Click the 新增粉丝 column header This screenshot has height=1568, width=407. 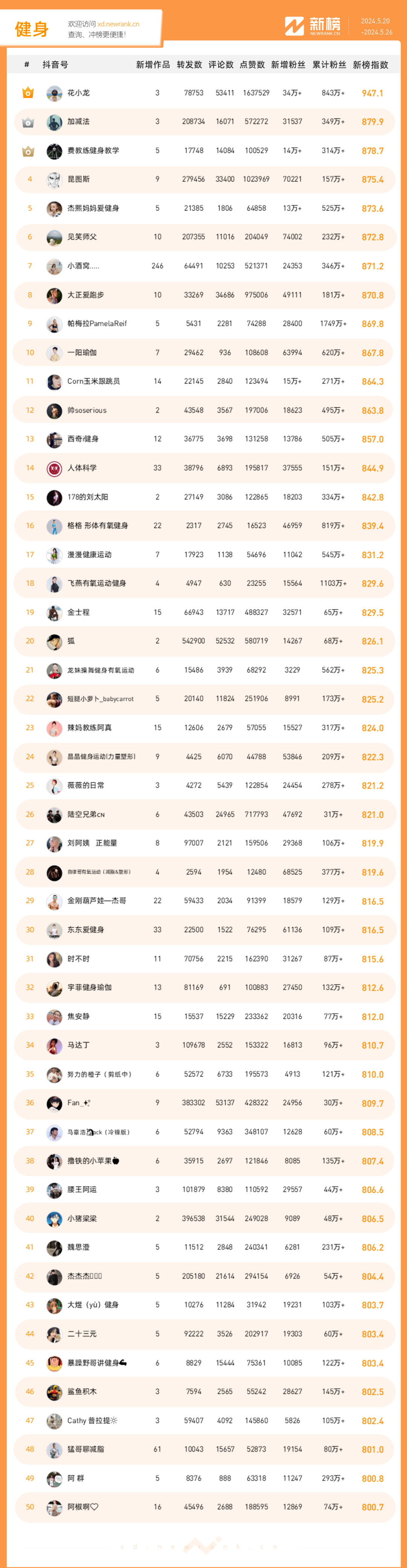click(x=288, y=65)
